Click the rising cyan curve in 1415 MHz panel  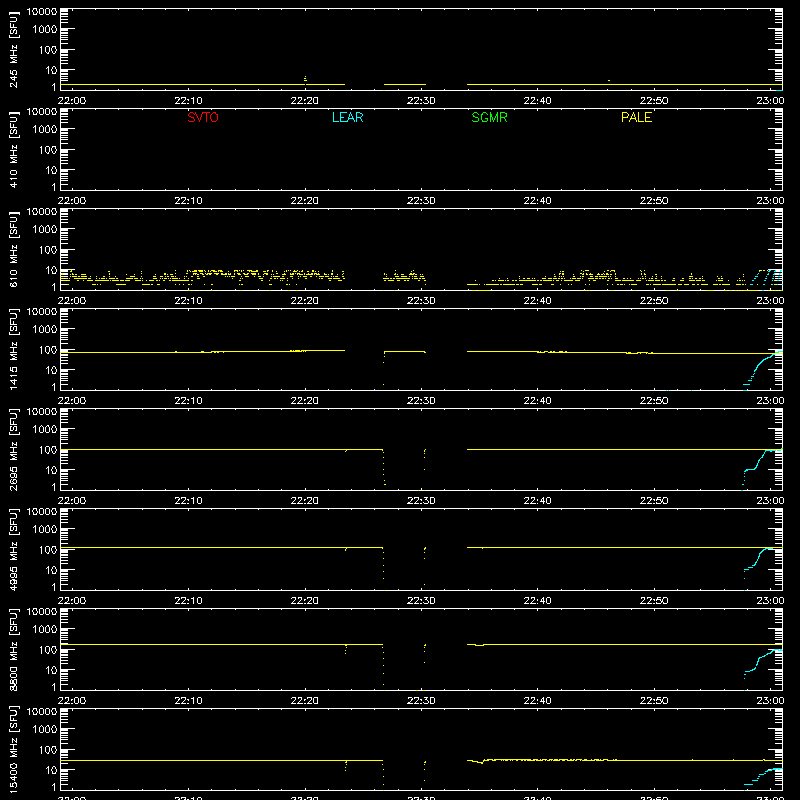click(760, 365)
